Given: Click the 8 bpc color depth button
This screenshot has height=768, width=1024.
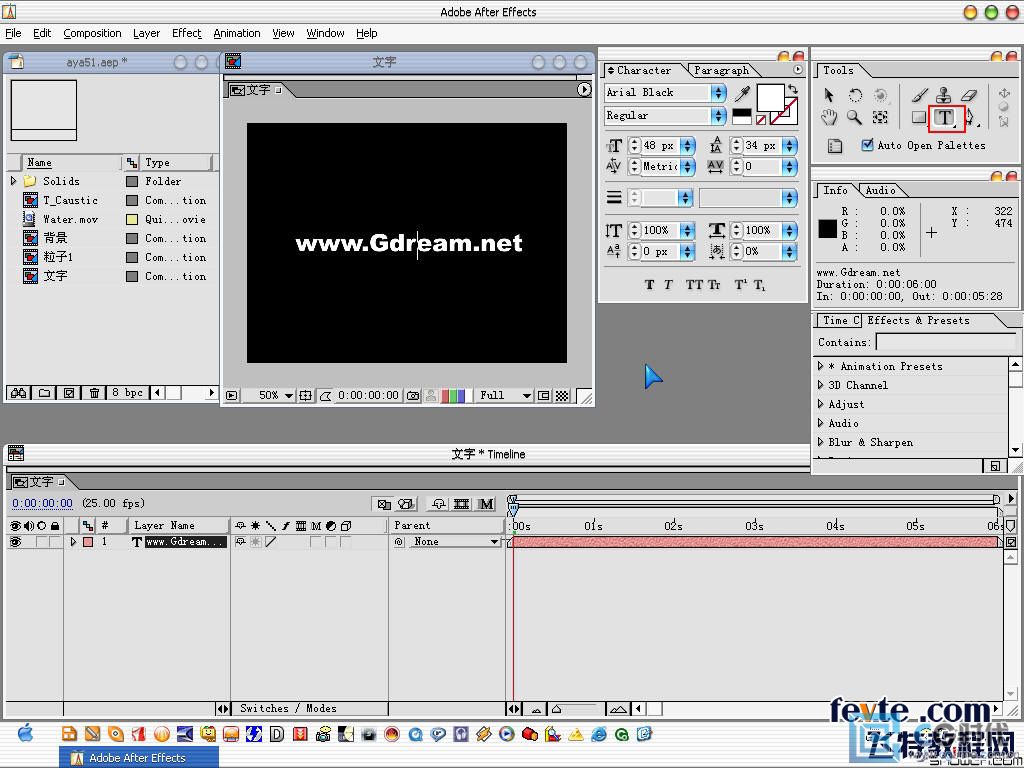Looking at the screenshot, I should coord(127,392).
